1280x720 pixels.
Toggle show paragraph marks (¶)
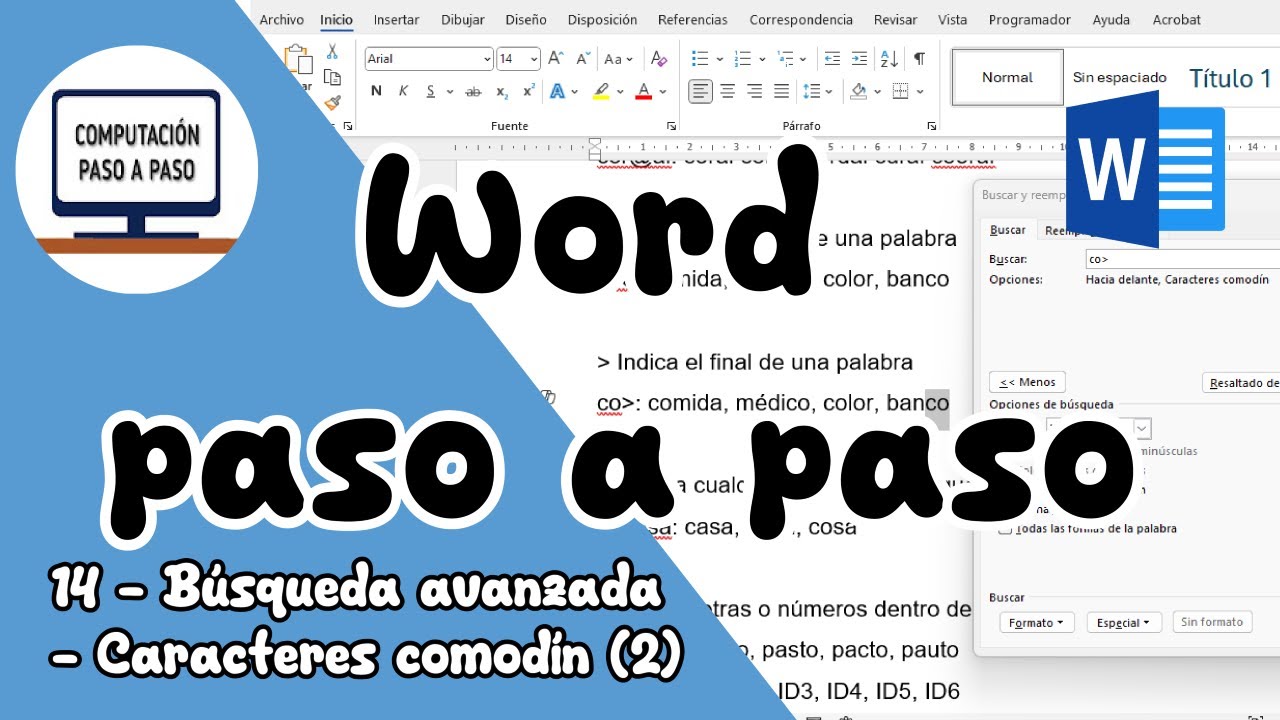click(x=919, y=59)
